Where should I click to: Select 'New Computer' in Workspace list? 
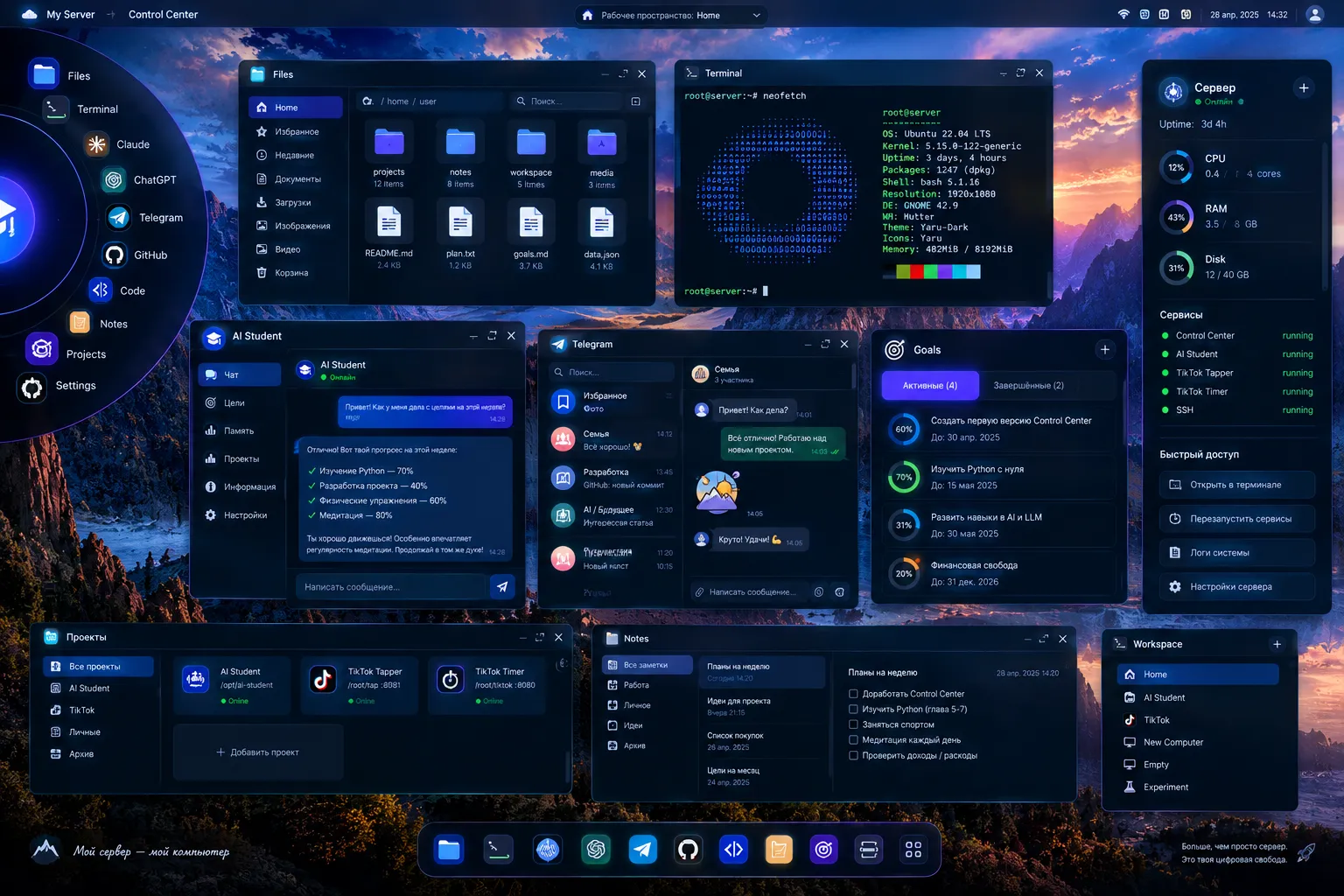click(1197, 742)
